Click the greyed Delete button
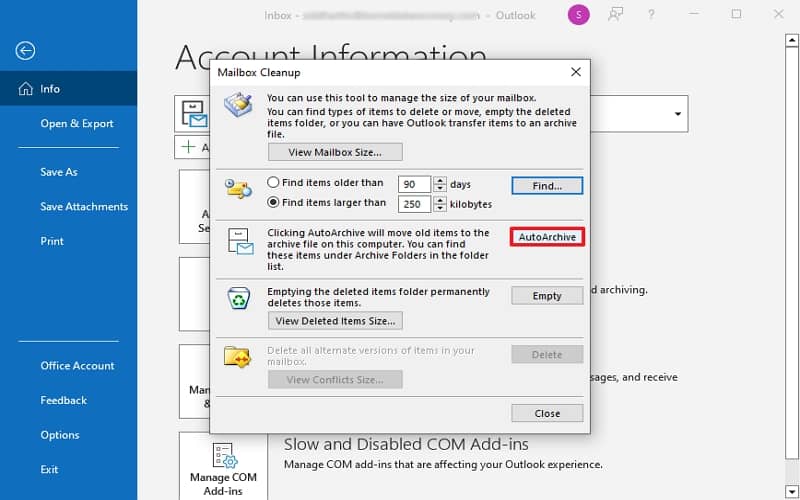The width and height of the screenshot is (800, 500). coord(547,355)
